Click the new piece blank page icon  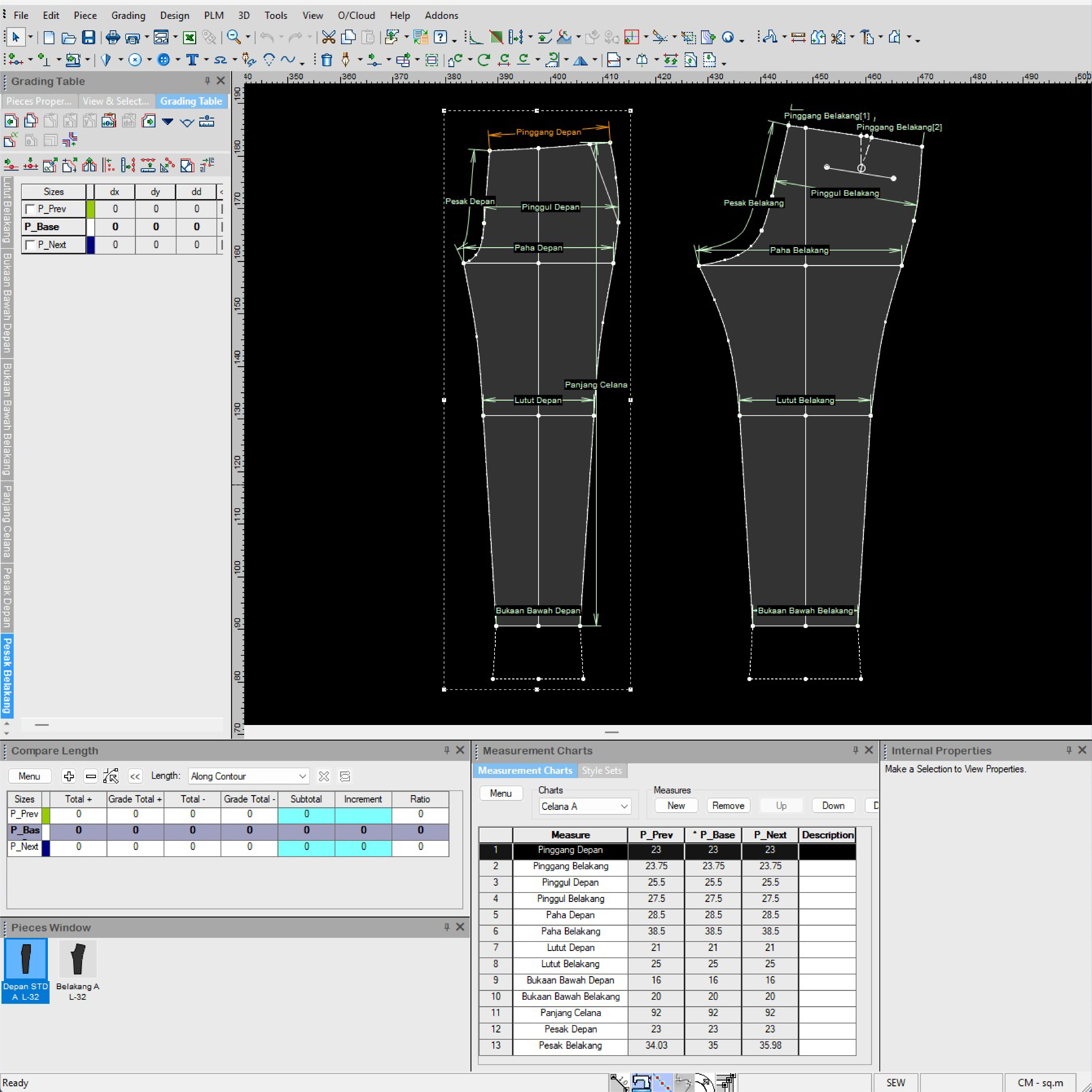pyautogui.click(x=49, y=38)
